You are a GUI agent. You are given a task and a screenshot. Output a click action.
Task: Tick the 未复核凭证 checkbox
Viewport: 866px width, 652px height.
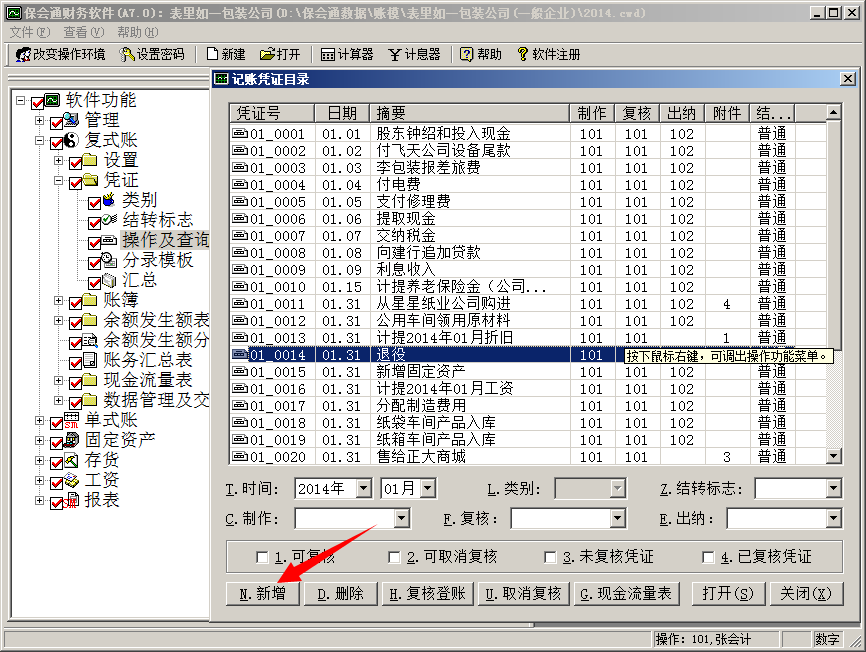point(550,557)
